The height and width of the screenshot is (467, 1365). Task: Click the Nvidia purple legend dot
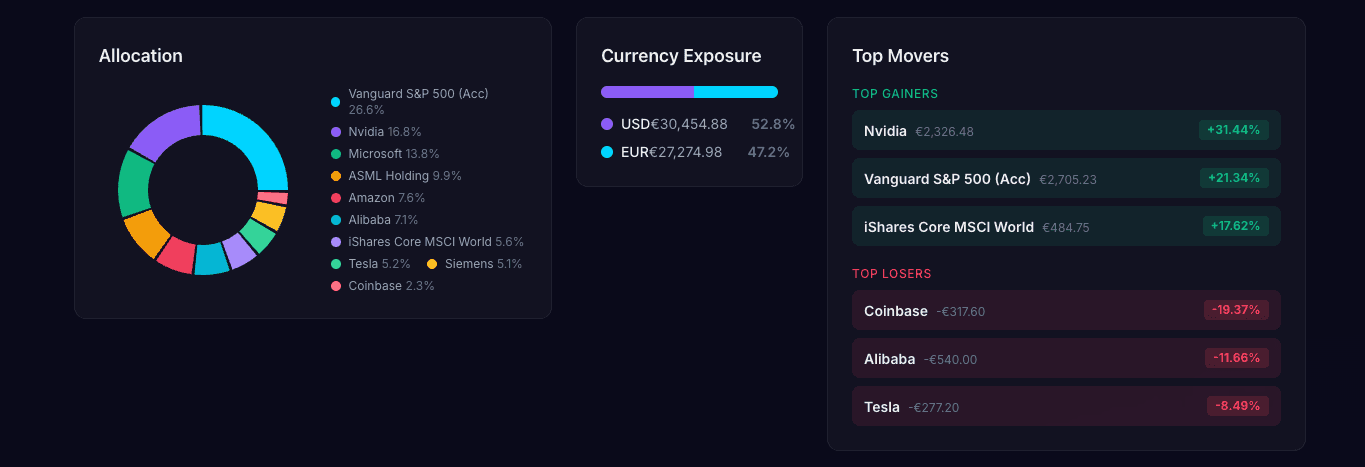tap(336, 132)
